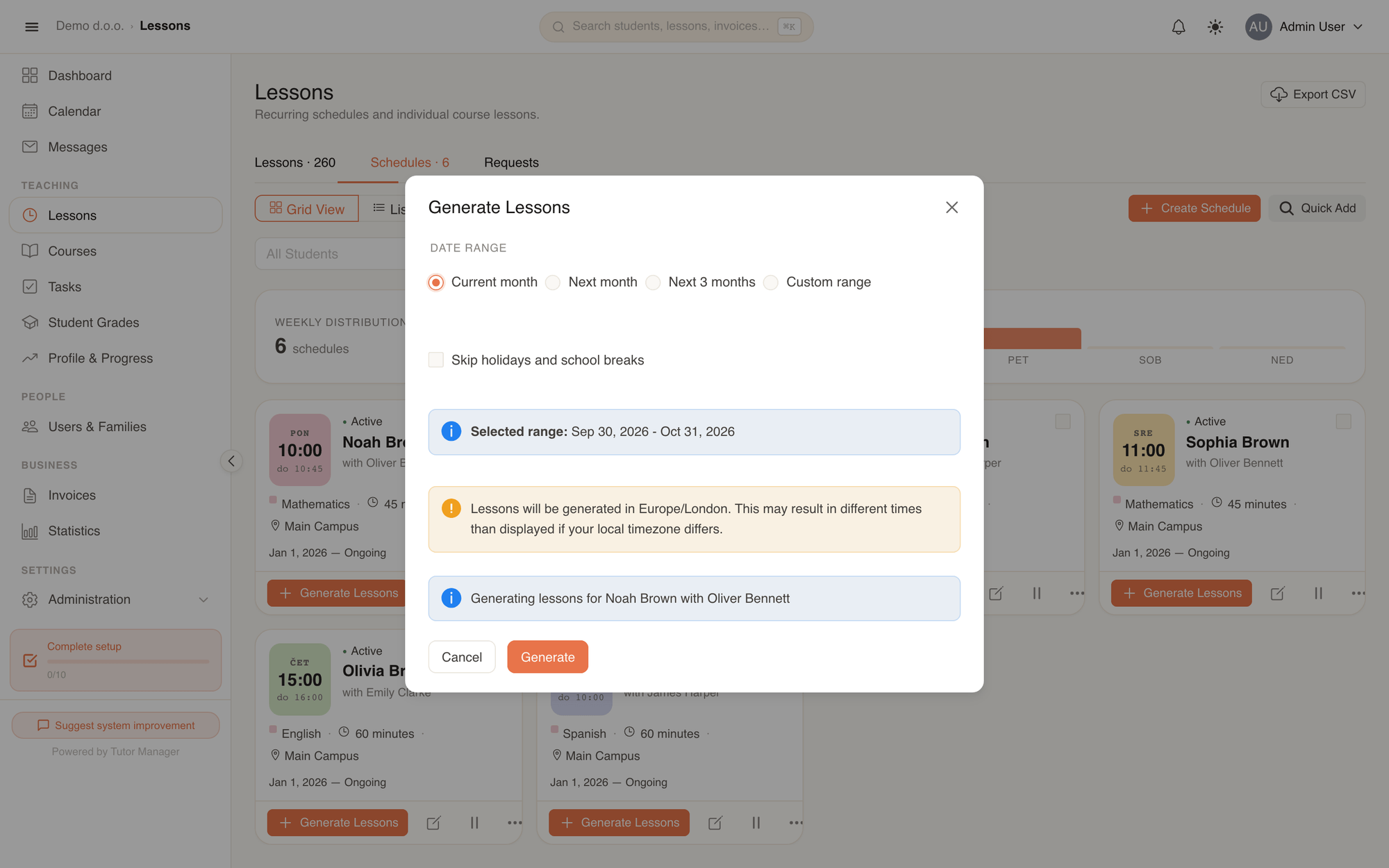
Task: Open Dashboard from the sidebar
Action: pos(115,76)
